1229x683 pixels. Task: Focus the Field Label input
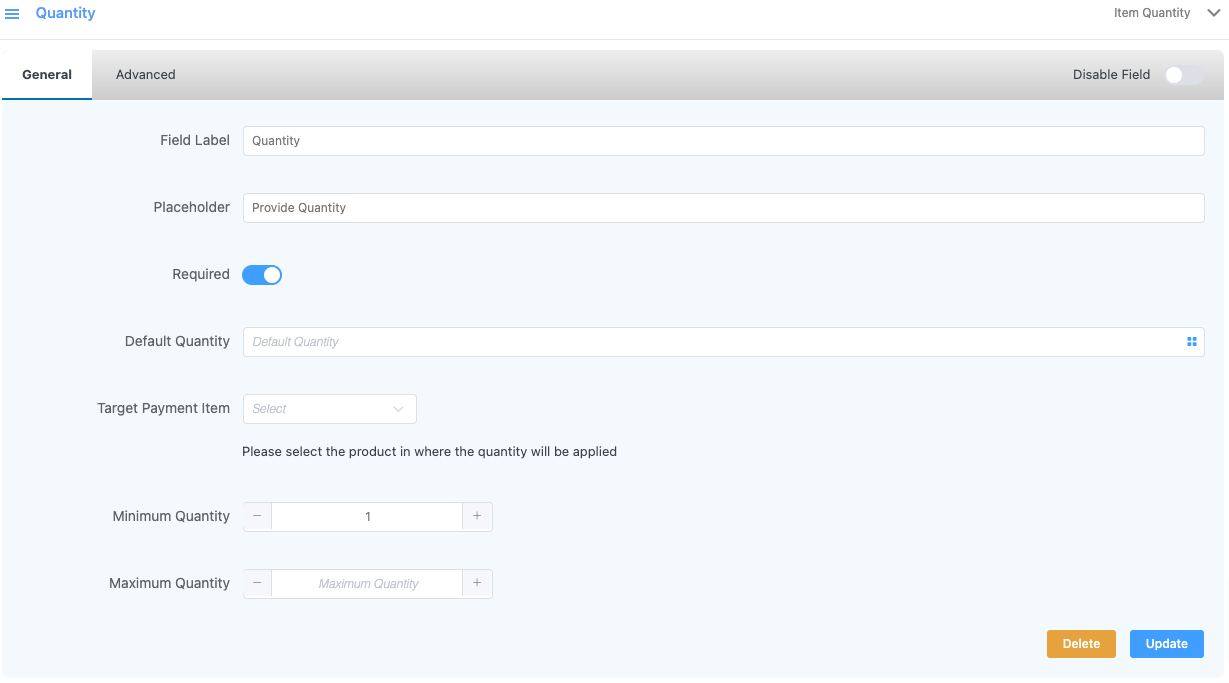(x=724, y=141)
